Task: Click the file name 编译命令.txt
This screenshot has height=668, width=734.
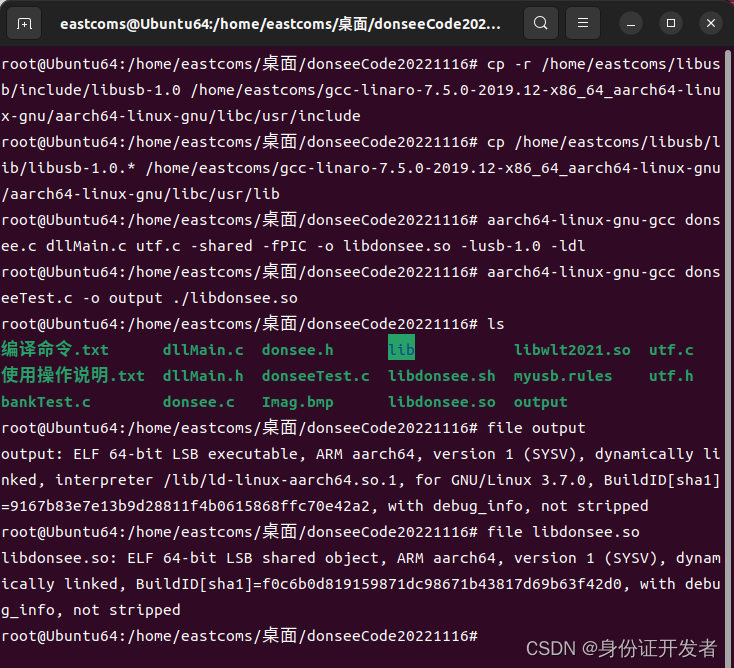Action: pyautogui.click(x=55, y=350)
